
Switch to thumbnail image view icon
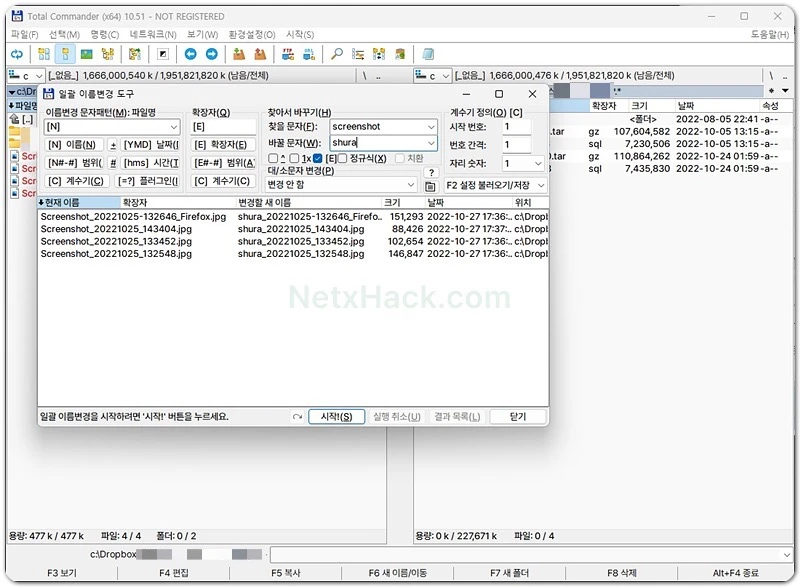pyautogui.click(x=87, y=54)
